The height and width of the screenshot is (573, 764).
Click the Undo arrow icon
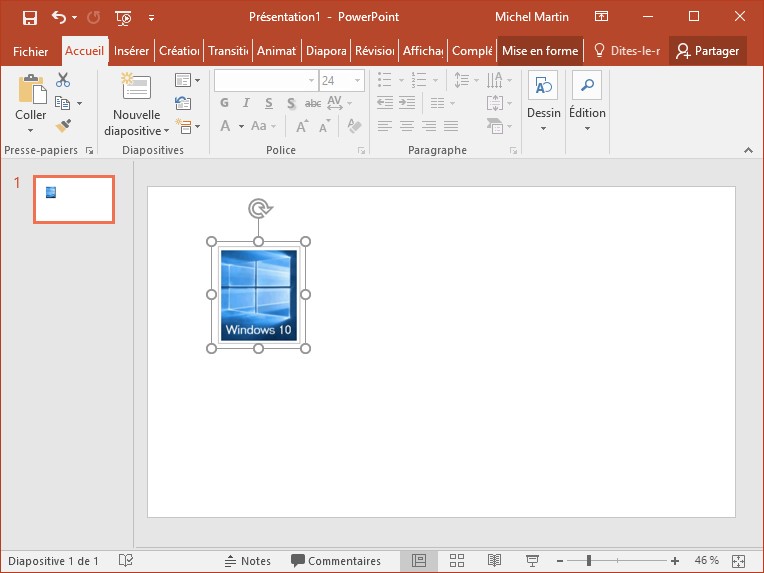[59, 17]
